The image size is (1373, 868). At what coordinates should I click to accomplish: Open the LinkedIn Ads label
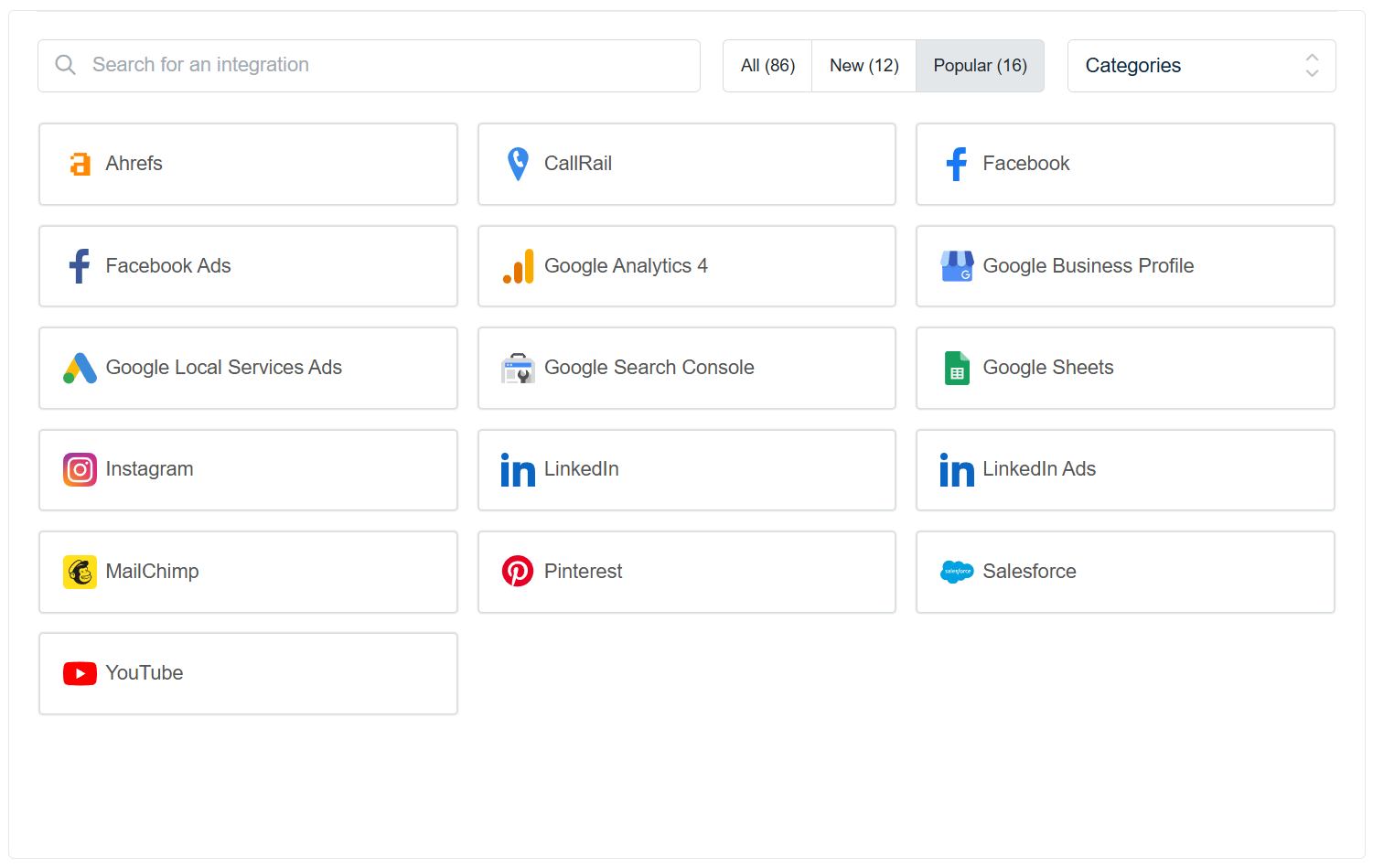[x=1039, y=469]
